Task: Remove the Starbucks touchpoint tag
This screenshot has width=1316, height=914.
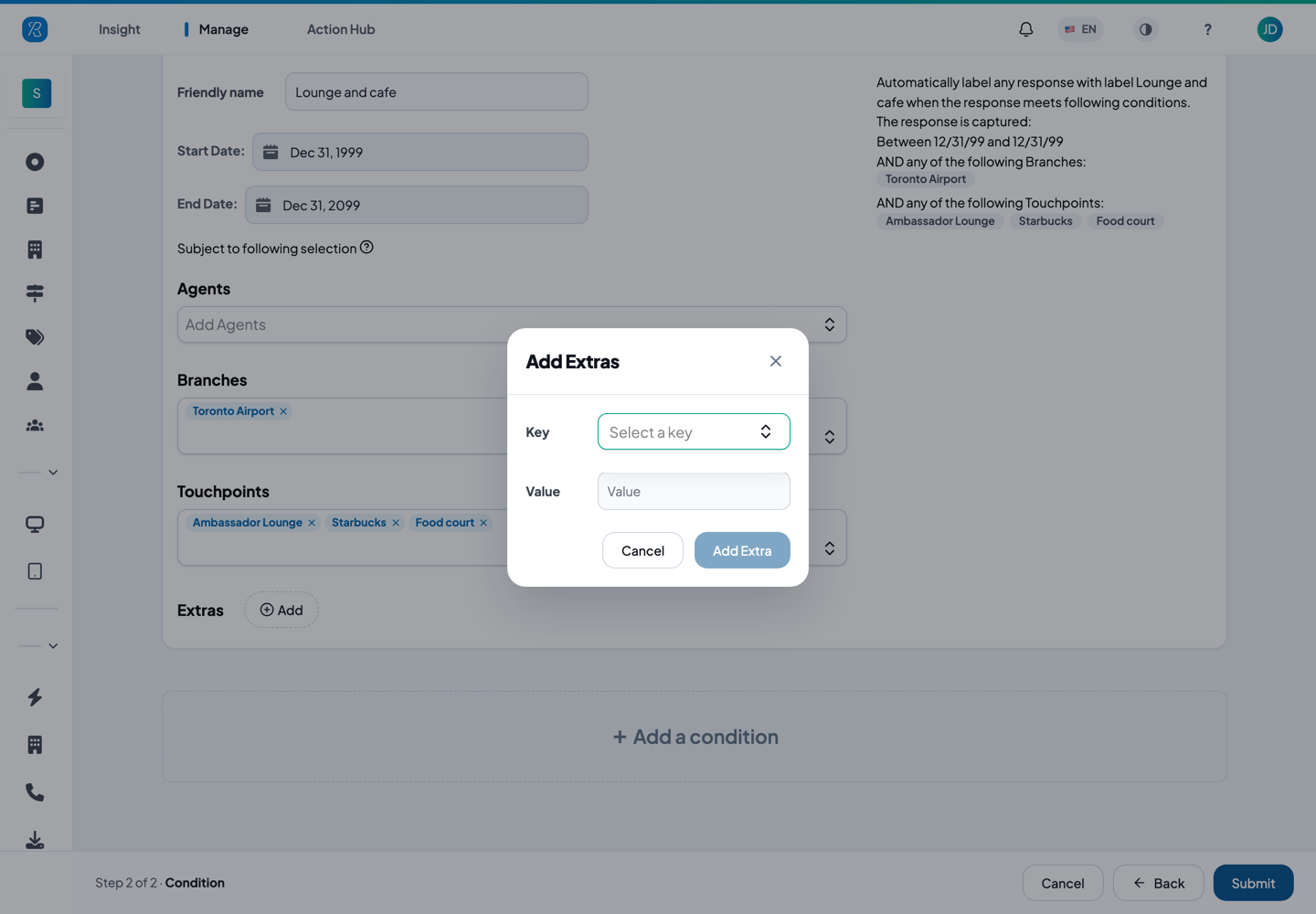Action: tap(396, 523)
